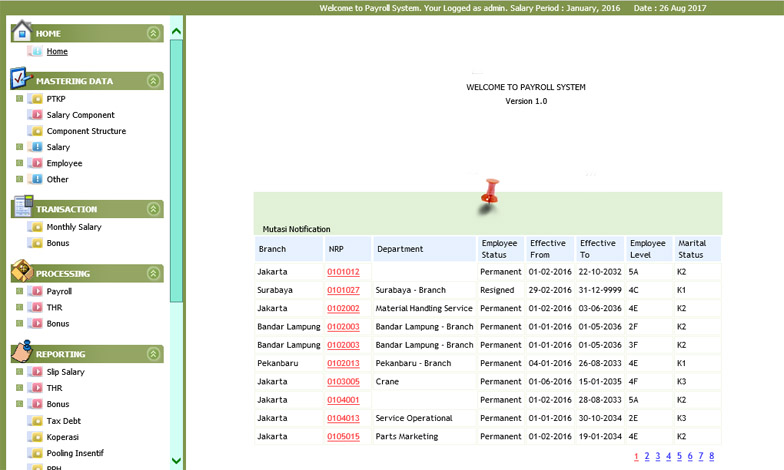This screenshot has height=470, width=784.
Task: Click the Reporting pinned-note icon
Action: point(21,352)
